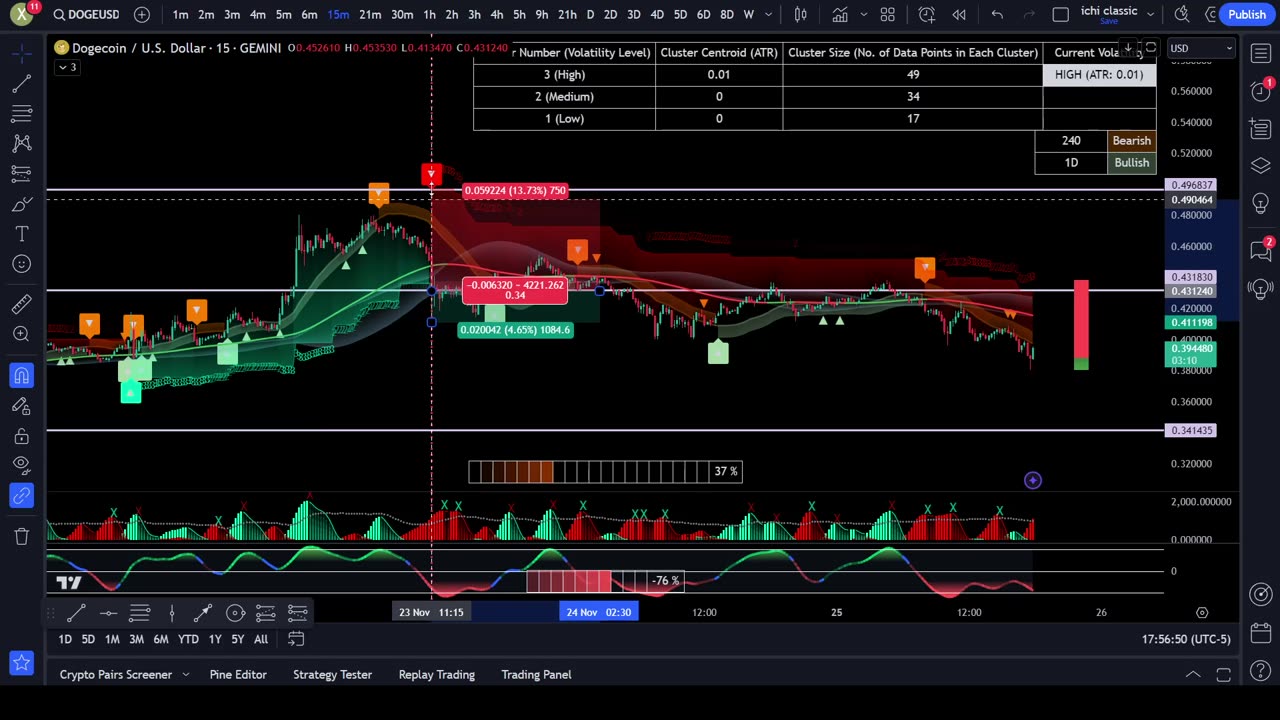The height and width of the screenshot is (720, 1280).
Task: Maximize the bottom panel
Action: (1223, 675)
